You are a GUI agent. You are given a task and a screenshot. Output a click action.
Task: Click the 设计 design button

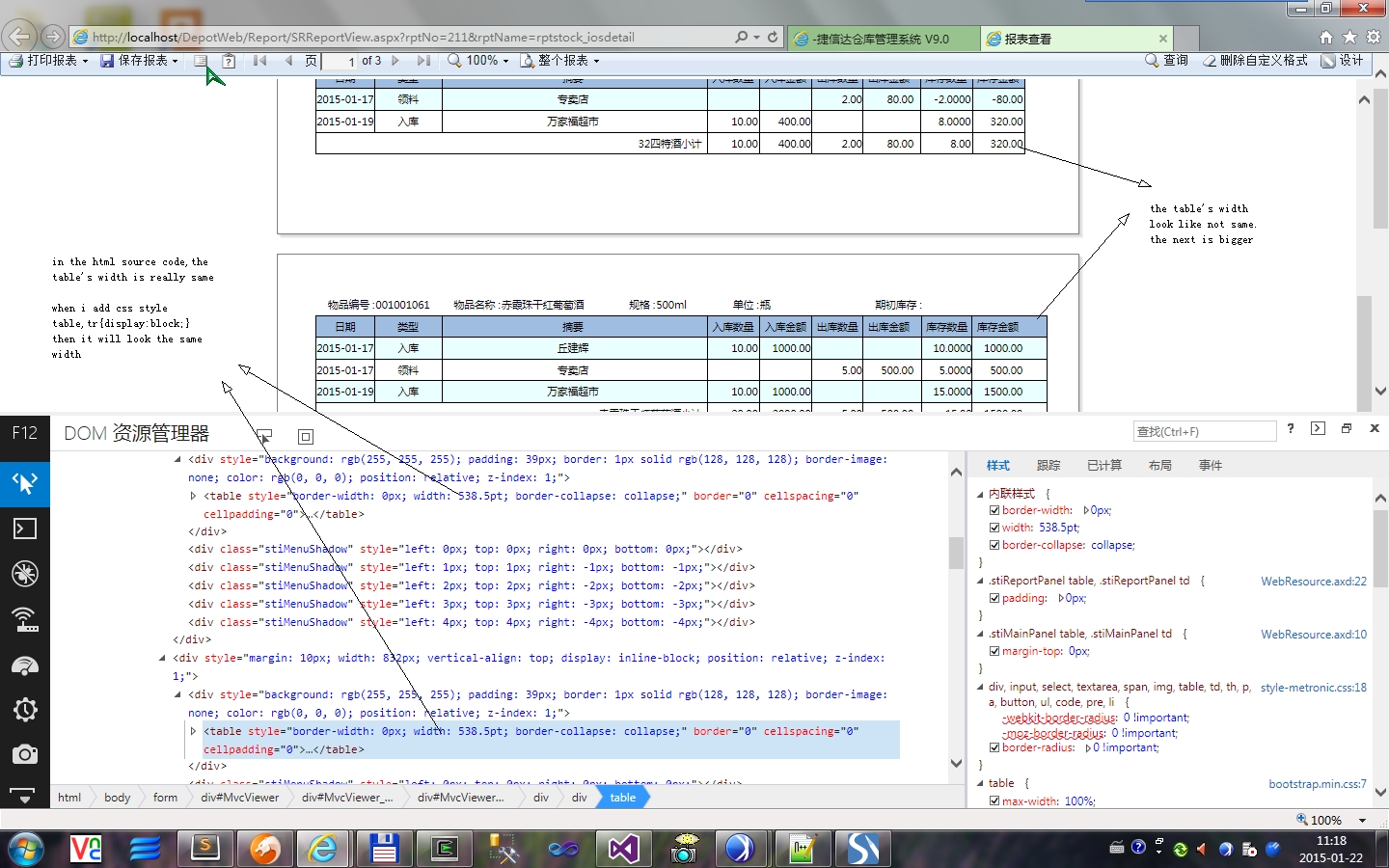[1342, 60]
